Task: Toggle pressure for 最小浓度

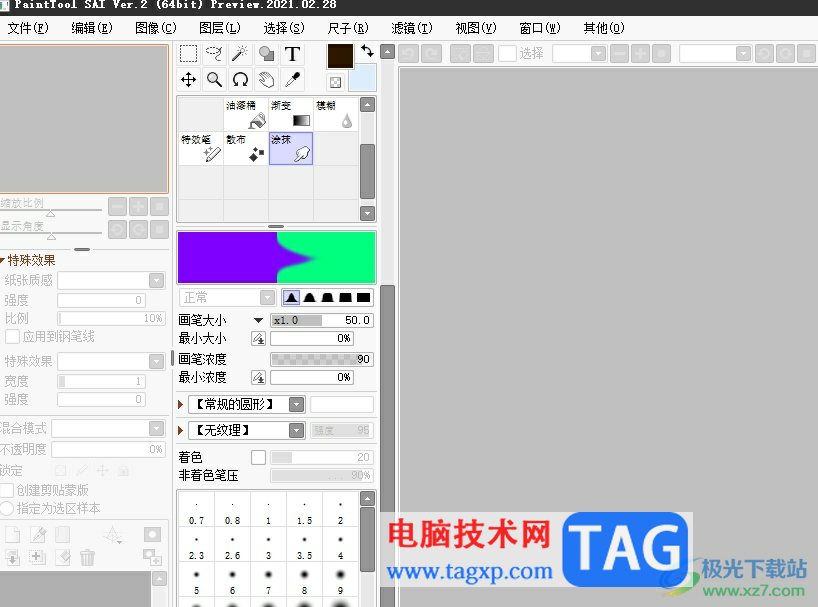Action: click(258, 377)
